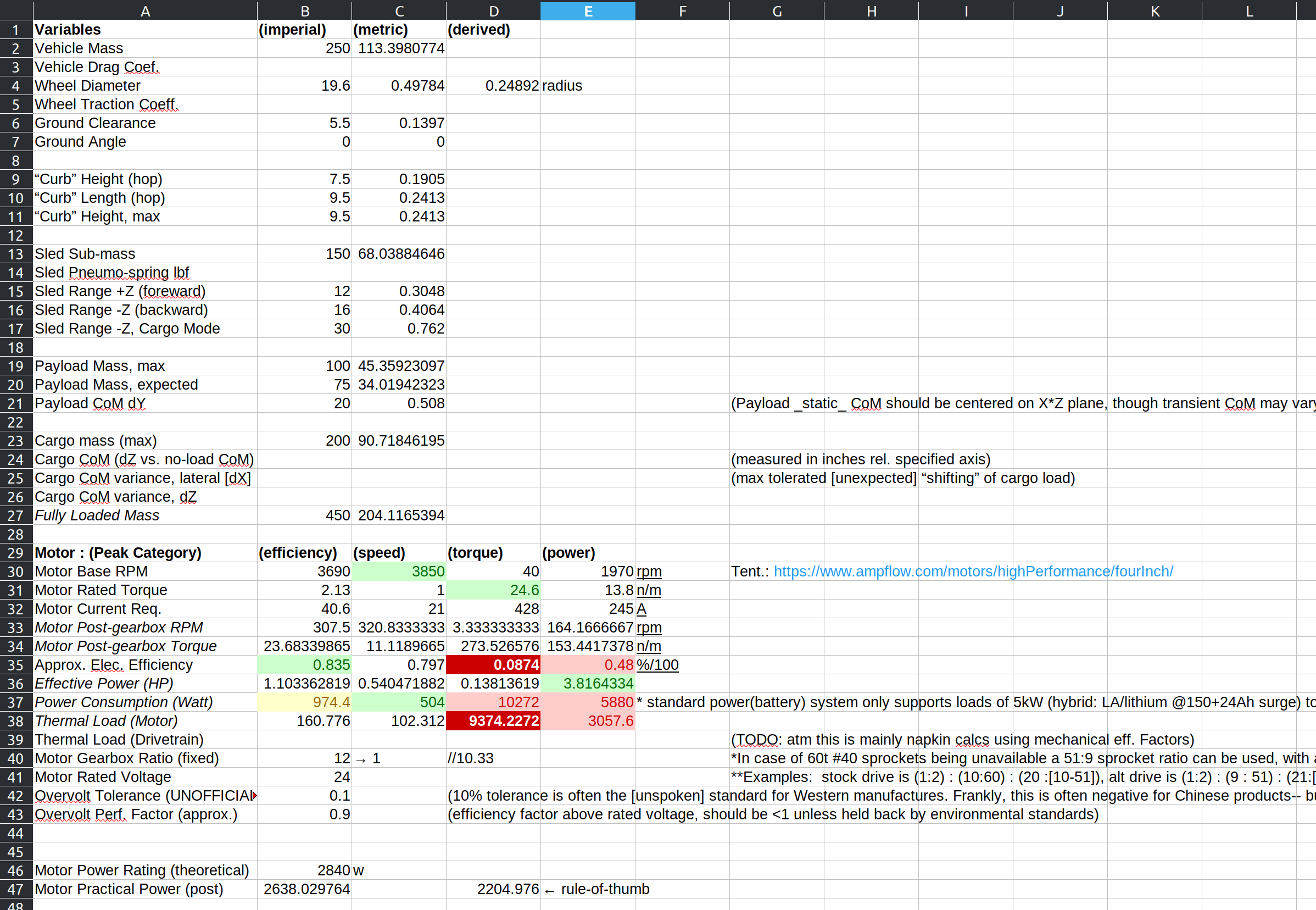Click the '(derived)' header cell
Image resolution: width=1316 pixels, height=910 pixels.
[x=494, y=30]
